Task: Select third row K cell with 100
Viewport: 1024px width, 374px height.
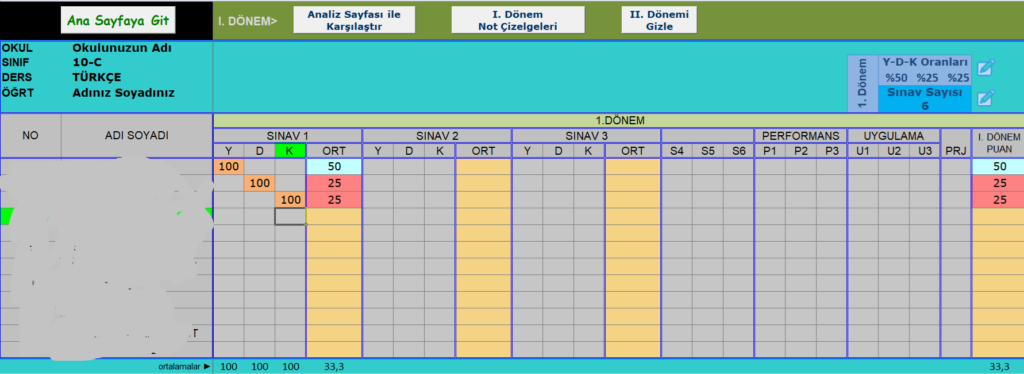Action: click(290, 200)
